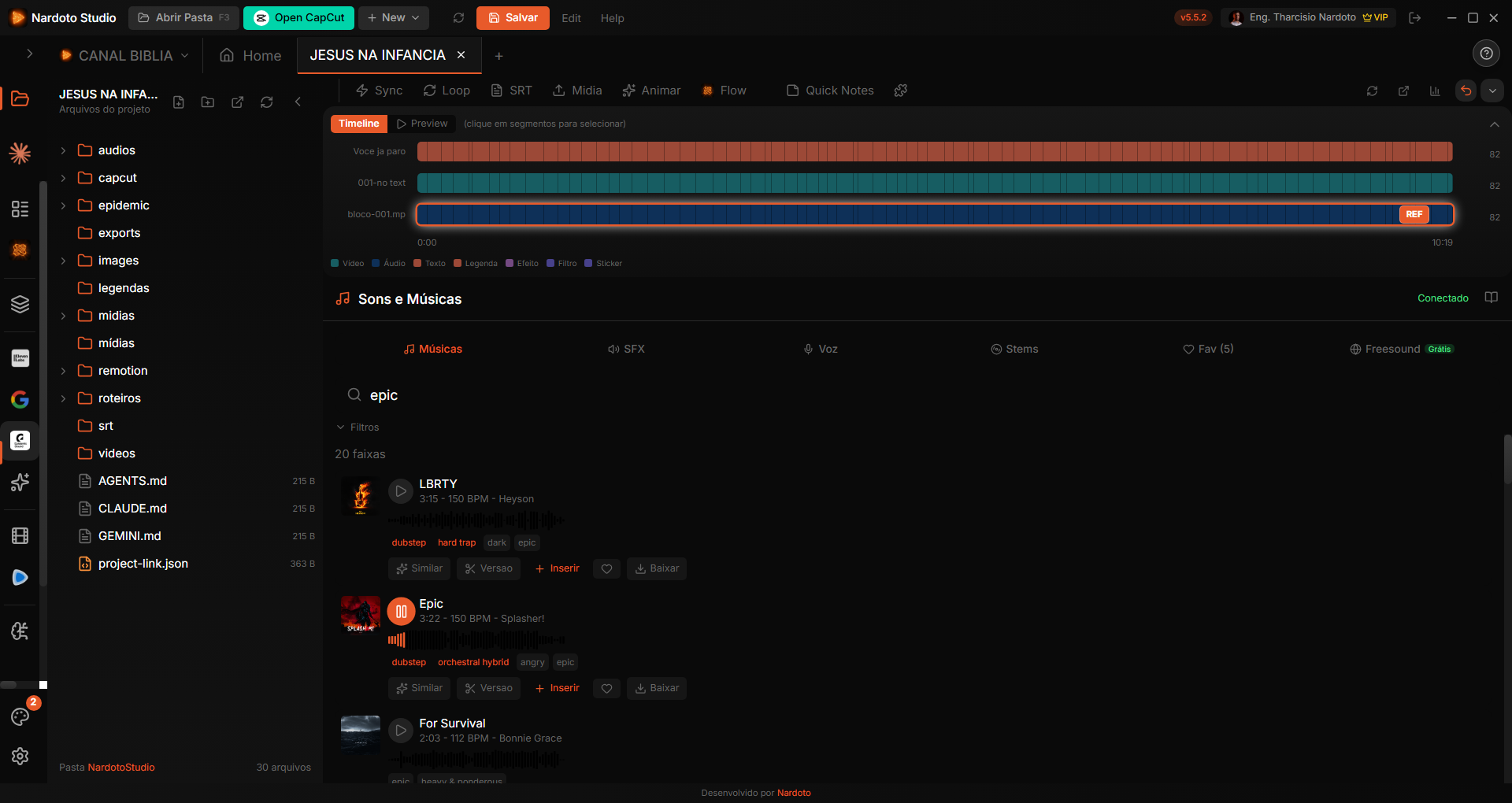The image size is (1512, 803).
Task: Open the Edit menu
Action: point(570,17)
